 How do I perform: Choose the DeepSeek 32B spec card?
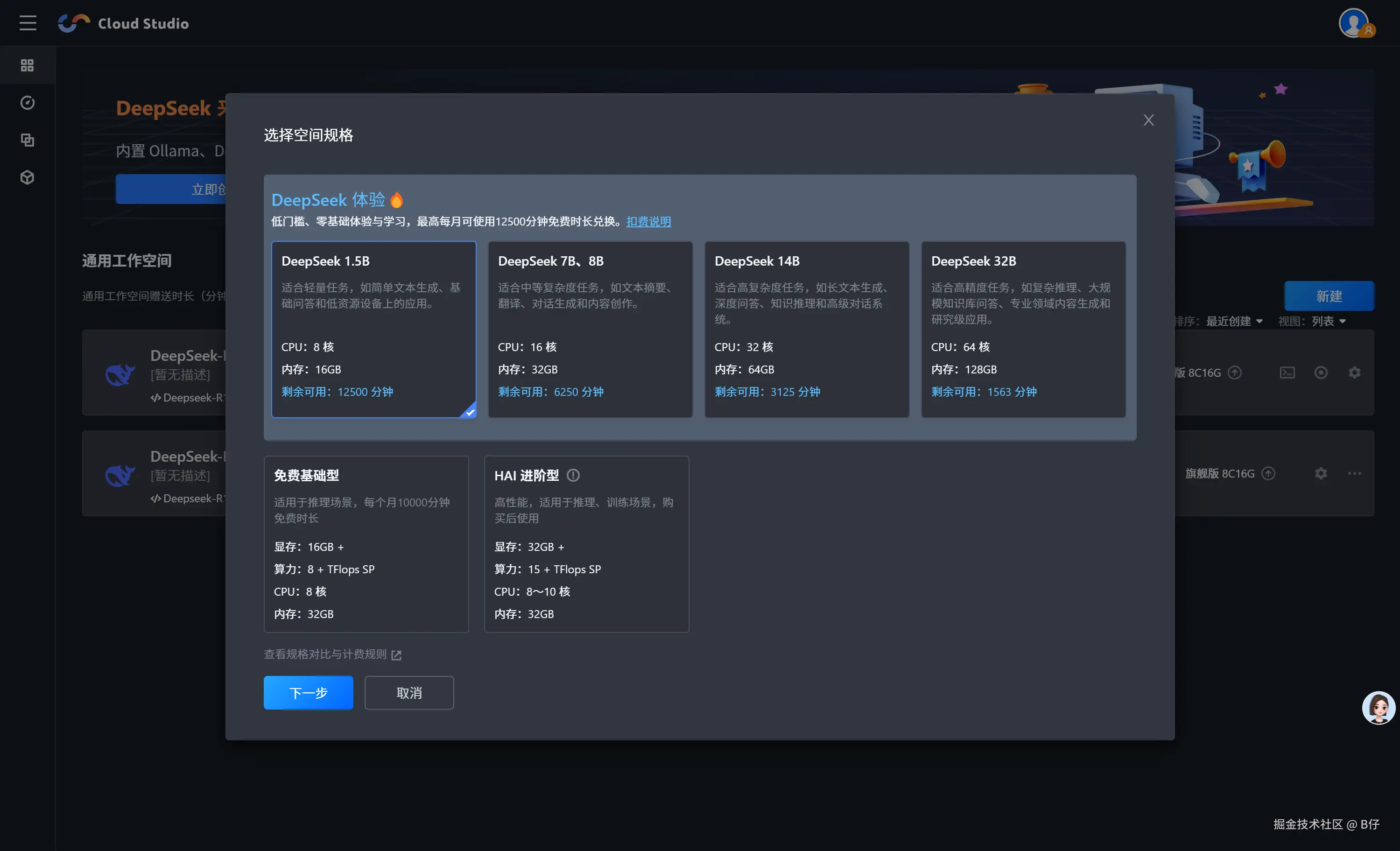1023,330
